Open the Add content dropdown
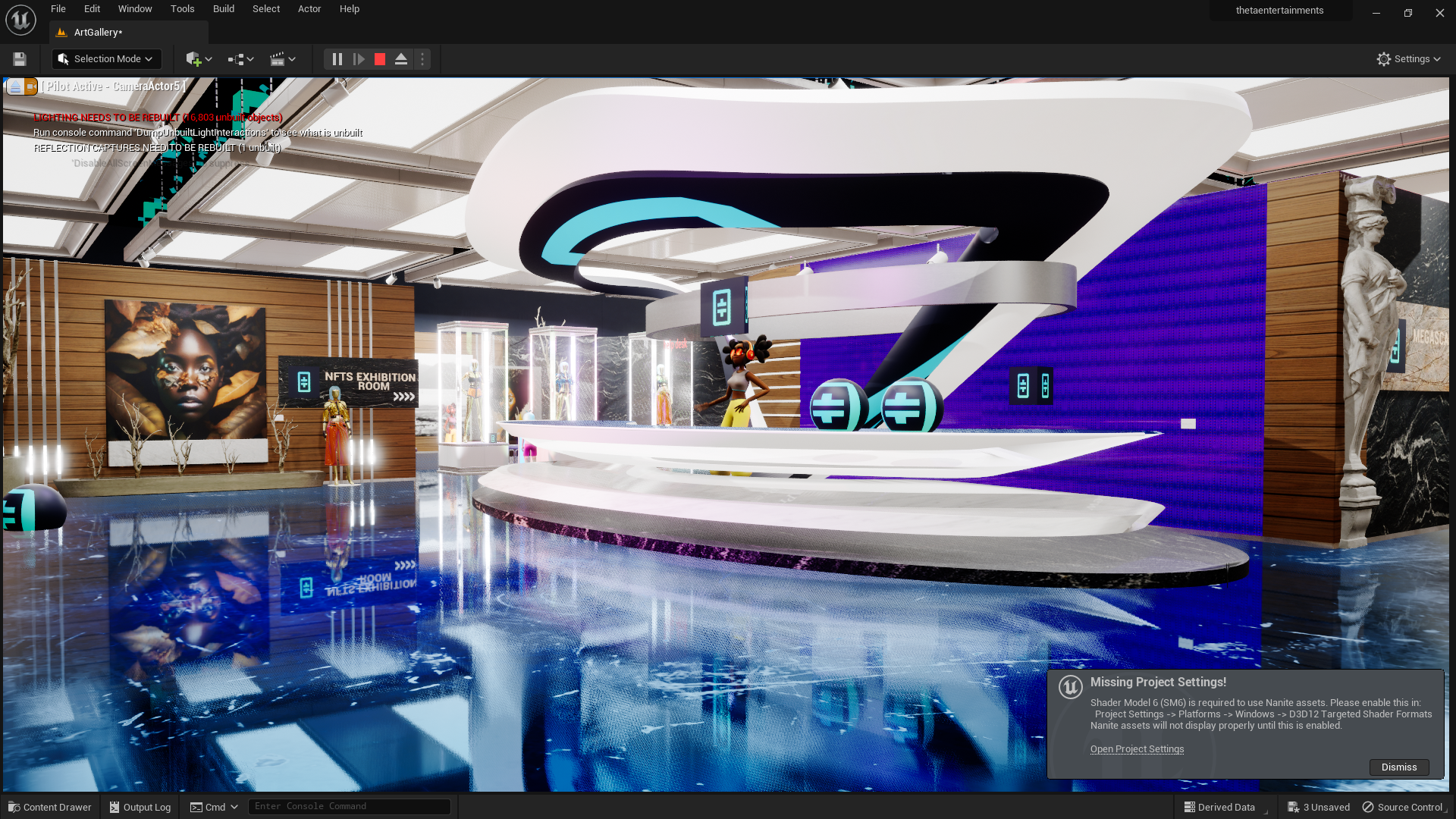 pyautogui.click(x=199, y=59)
